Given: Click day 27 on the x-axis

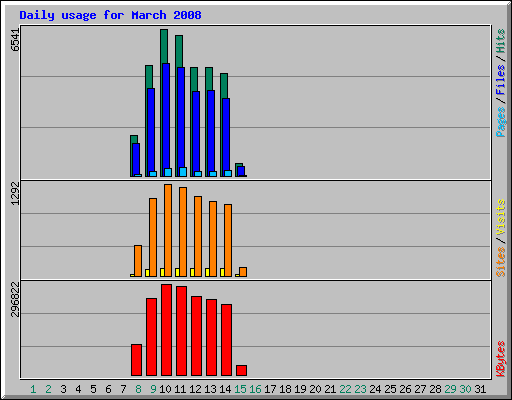Looking at the screenshot, I should pyautogui.click(x=420, y=389).
